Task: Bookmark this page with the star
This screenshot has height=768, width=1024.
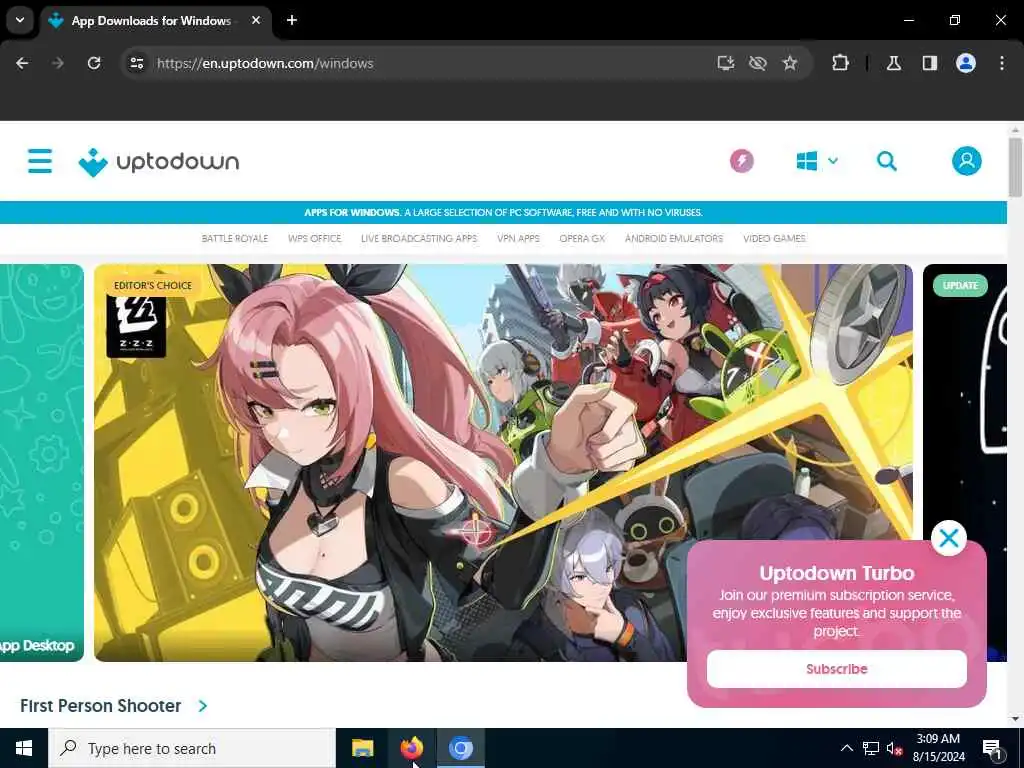Action: (790, 63)
